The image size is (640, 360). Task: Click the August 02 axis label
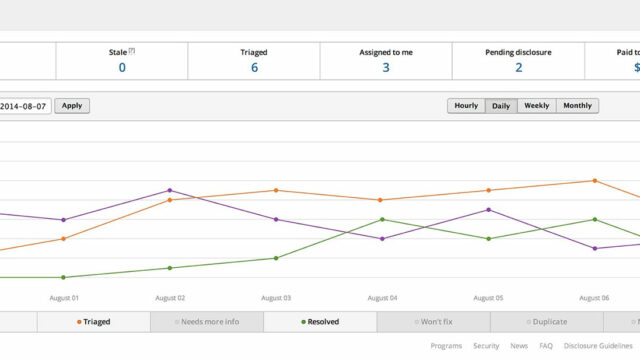(170, 298)
